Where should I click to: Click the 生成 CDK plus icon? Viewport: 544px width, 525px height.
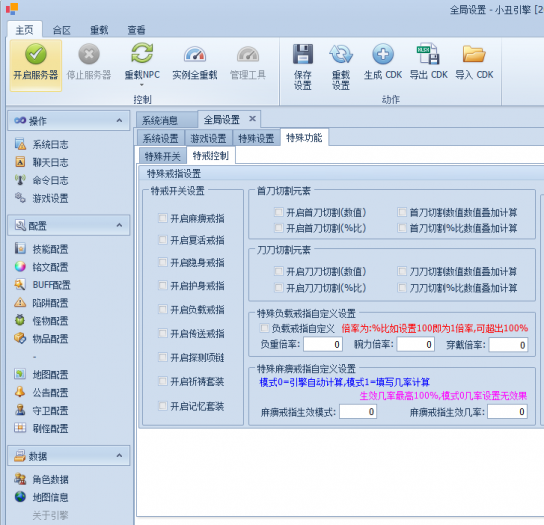[383, 54]
